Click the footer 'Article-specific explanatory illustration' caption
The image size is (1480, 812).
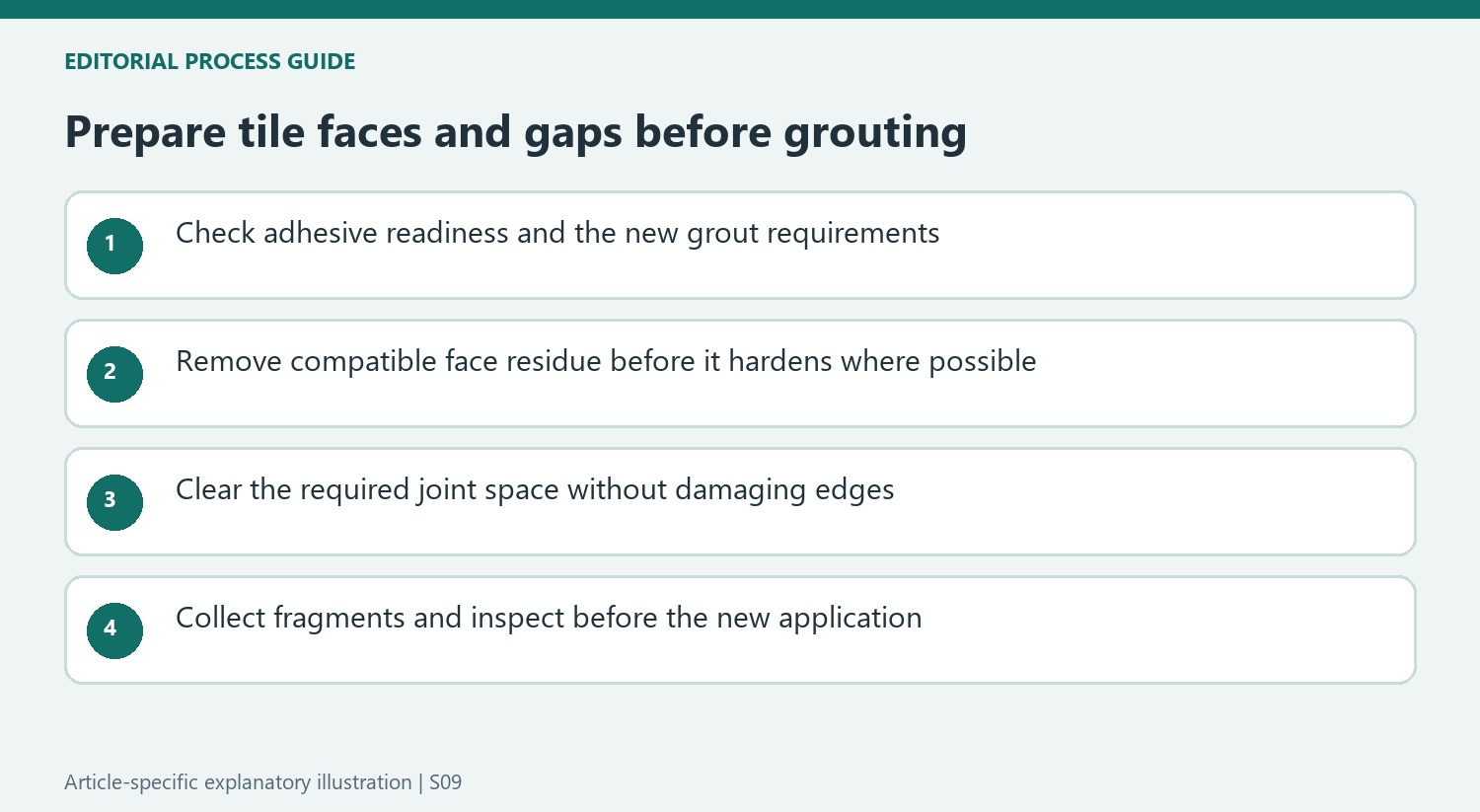(238, 782)
